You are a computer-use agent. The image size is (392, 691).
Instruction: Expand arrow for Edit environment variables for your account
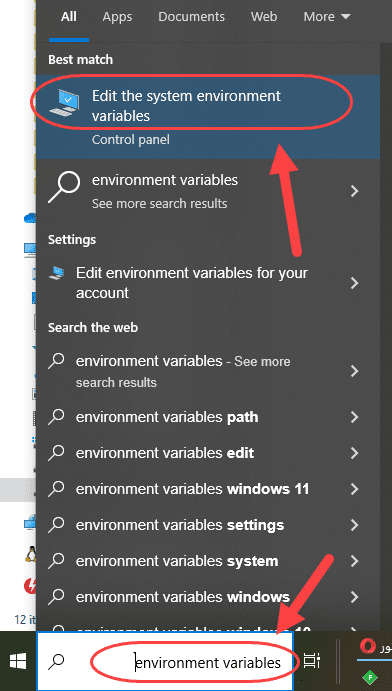pyautogui.click(x=354, y=283)
